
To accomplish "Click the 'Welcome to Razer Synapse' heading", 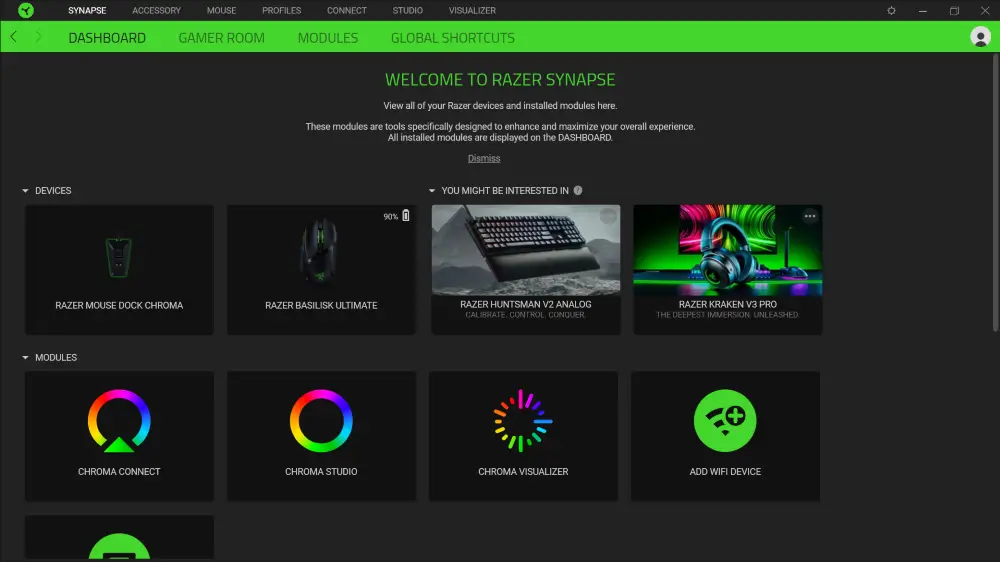I will [500, 80].
